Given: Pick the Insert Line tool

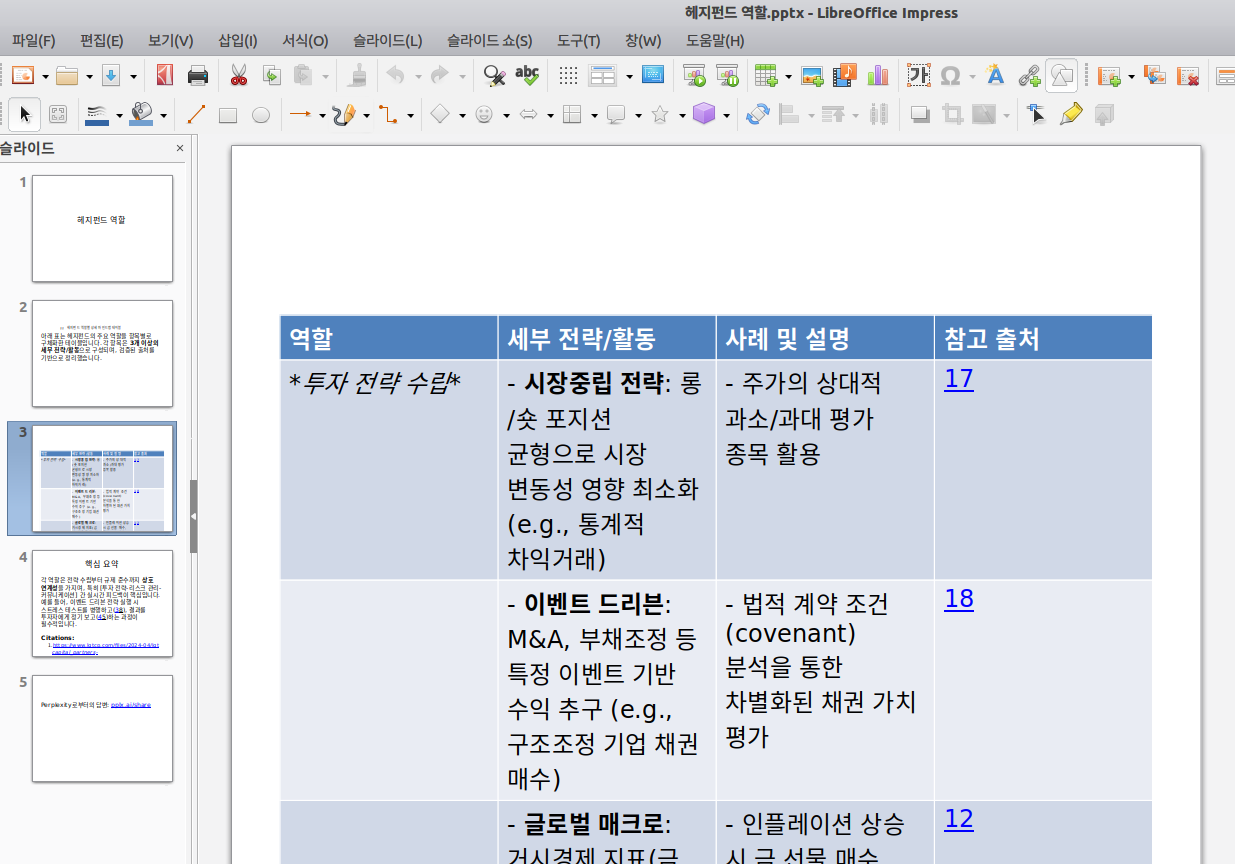Looking at the screenshot, I should [x=196, y=115].
